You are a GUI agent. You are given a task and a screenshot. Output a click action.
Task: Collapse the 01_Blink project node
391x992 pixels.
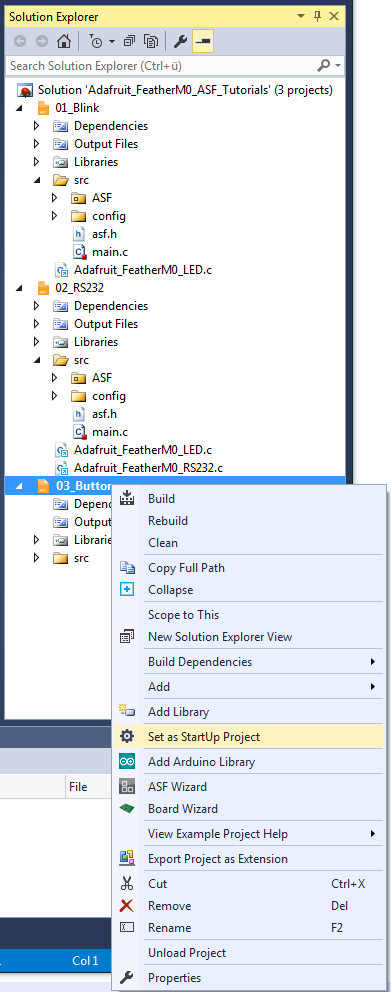[x=18, y=108]
